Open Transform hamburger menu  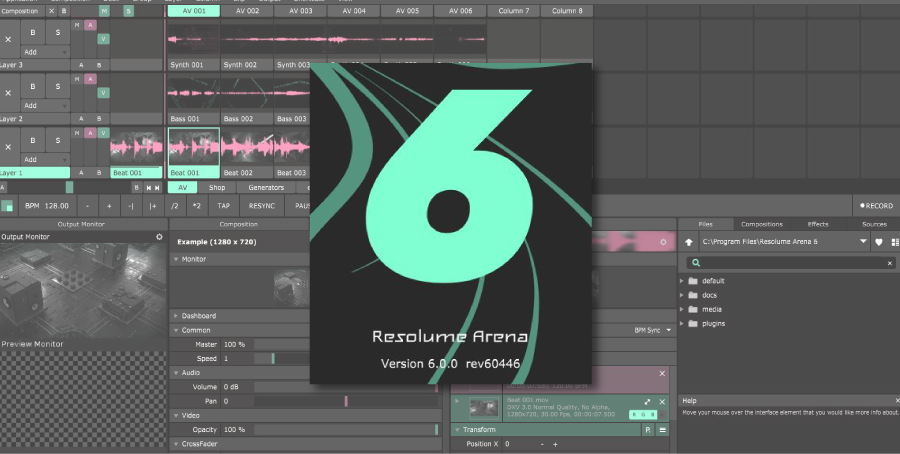click(662, 429)
